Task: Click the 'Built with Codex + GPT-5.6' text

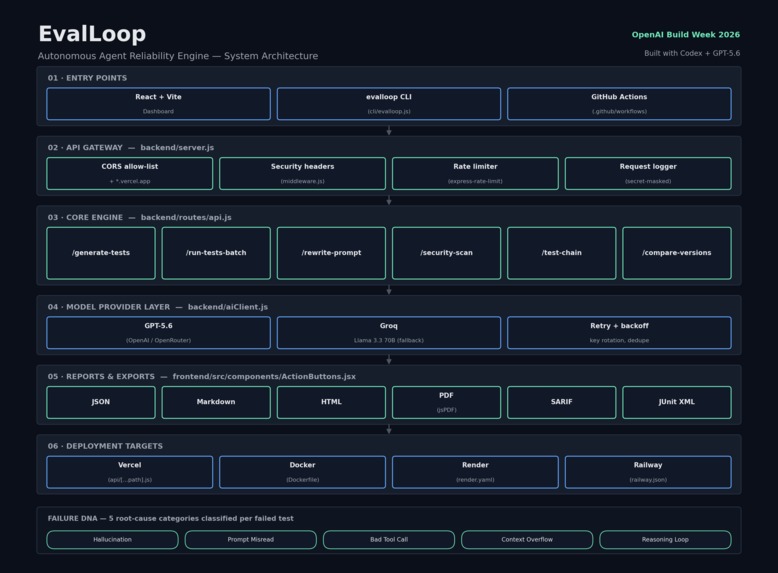Action: (692, 53)
